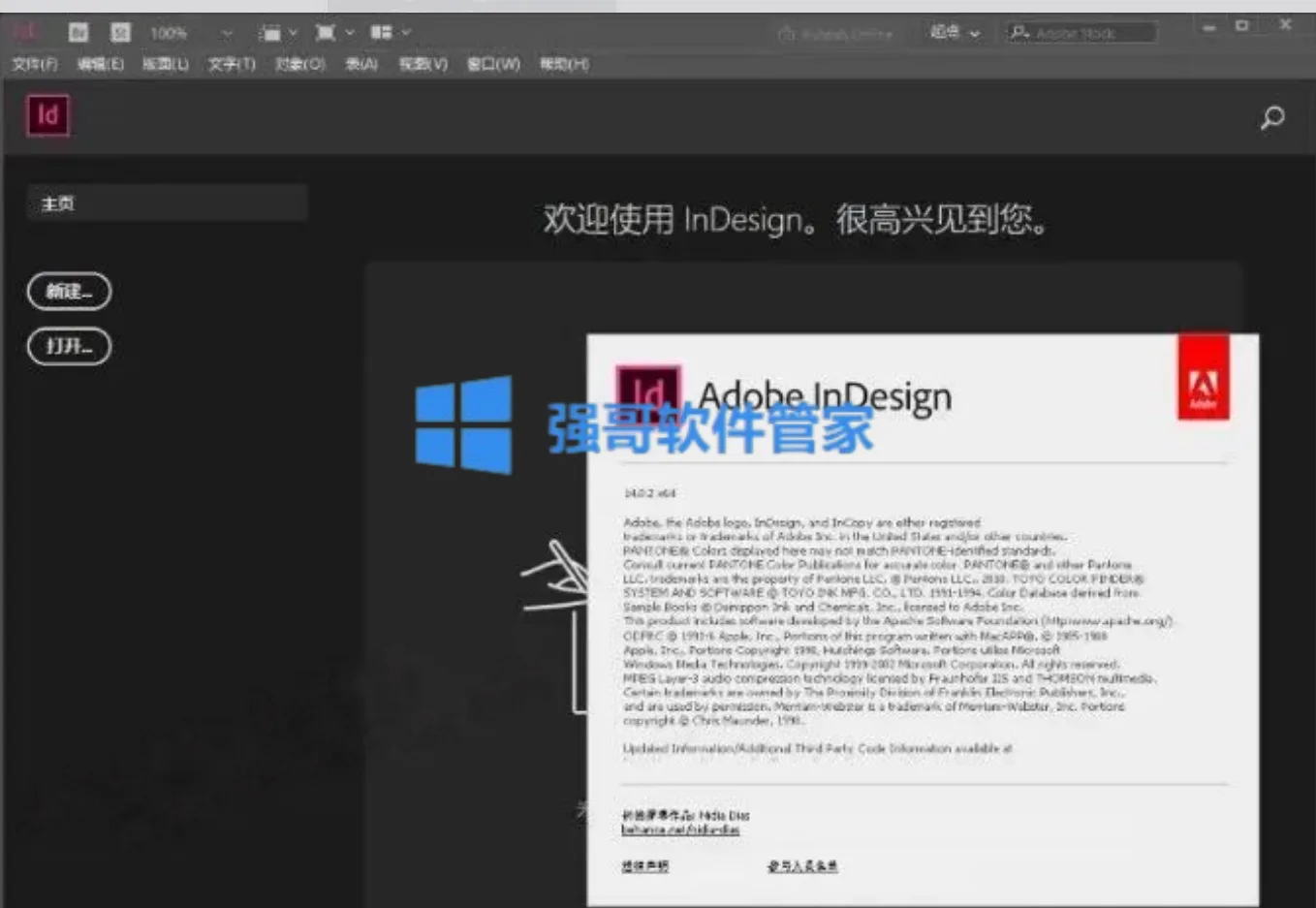This screenshot has height=908, width=1316.
Task: Open the 窗口(W) menu
Action: [493, 64]
